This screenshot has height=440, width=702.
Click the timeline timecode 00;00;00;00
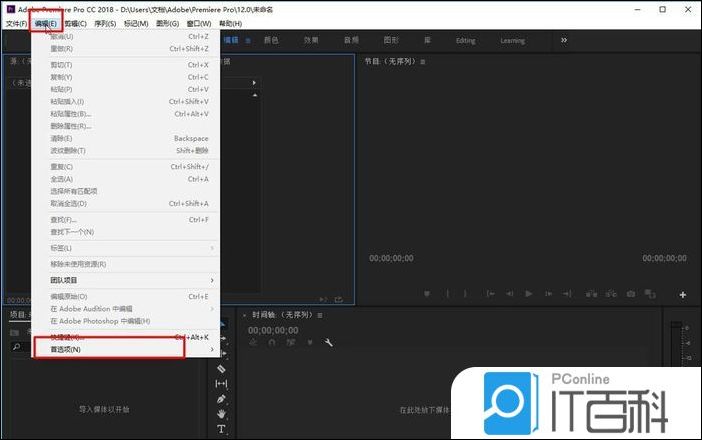click(x=273, y=330)
